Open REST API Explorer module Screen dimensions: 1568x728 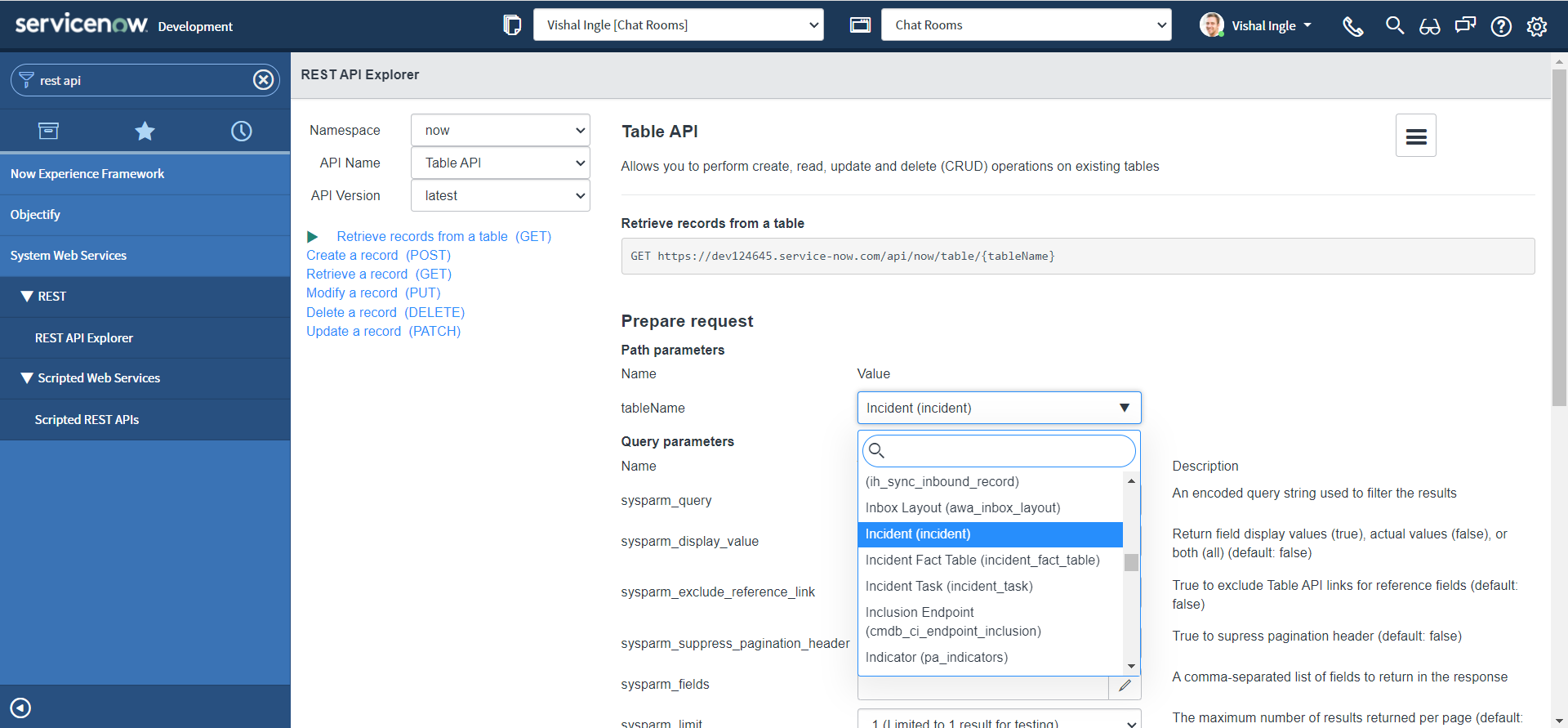[145, 338]
